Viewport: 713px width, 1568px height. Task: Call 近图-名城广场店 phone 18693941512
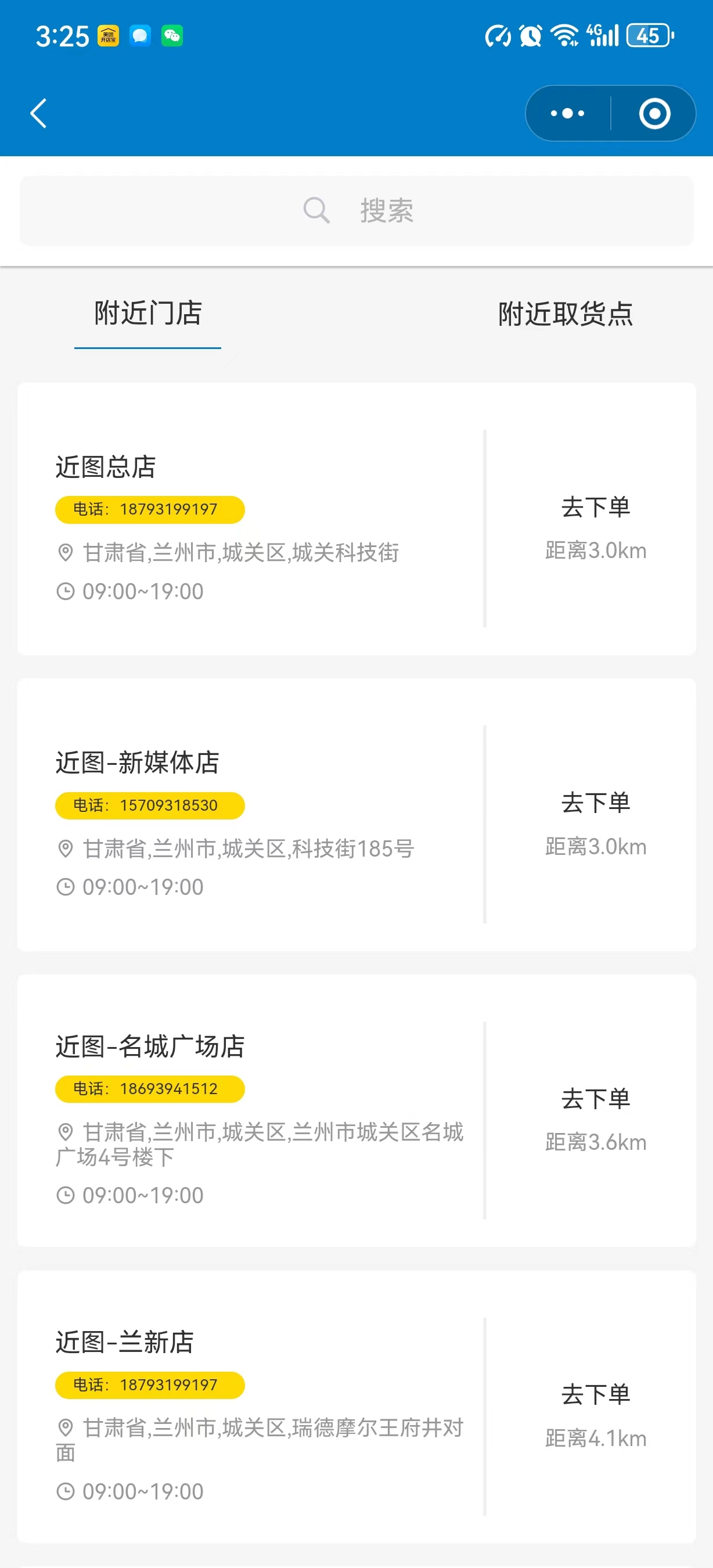tap(150, 1089)
